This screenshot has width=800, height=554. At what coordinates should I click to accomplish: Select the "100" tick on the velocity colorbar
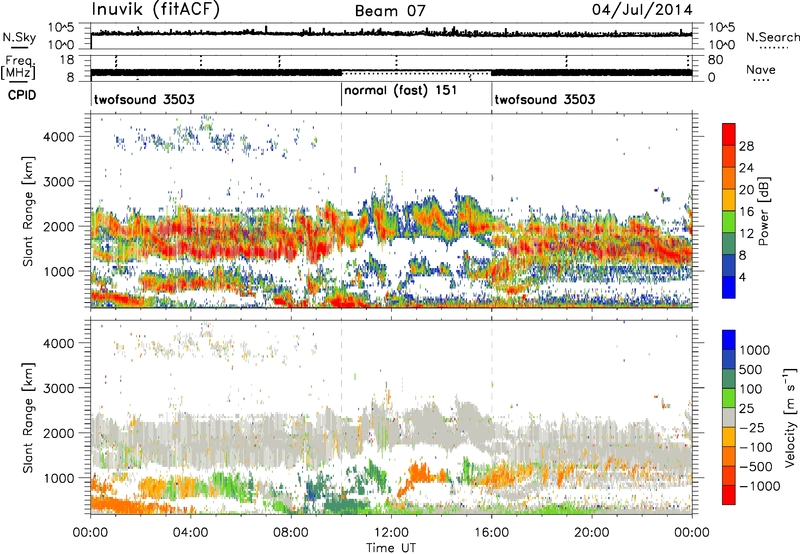coord(751,389)
